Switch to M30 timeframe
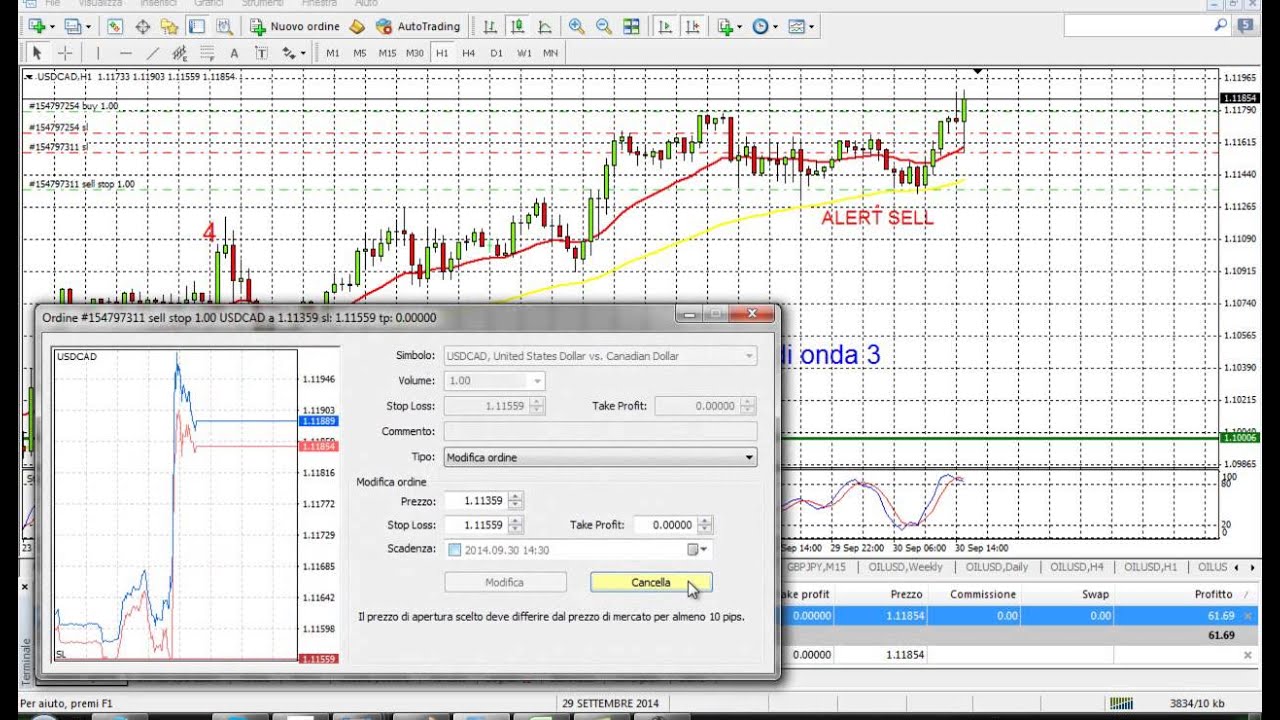 coord(415,53)
